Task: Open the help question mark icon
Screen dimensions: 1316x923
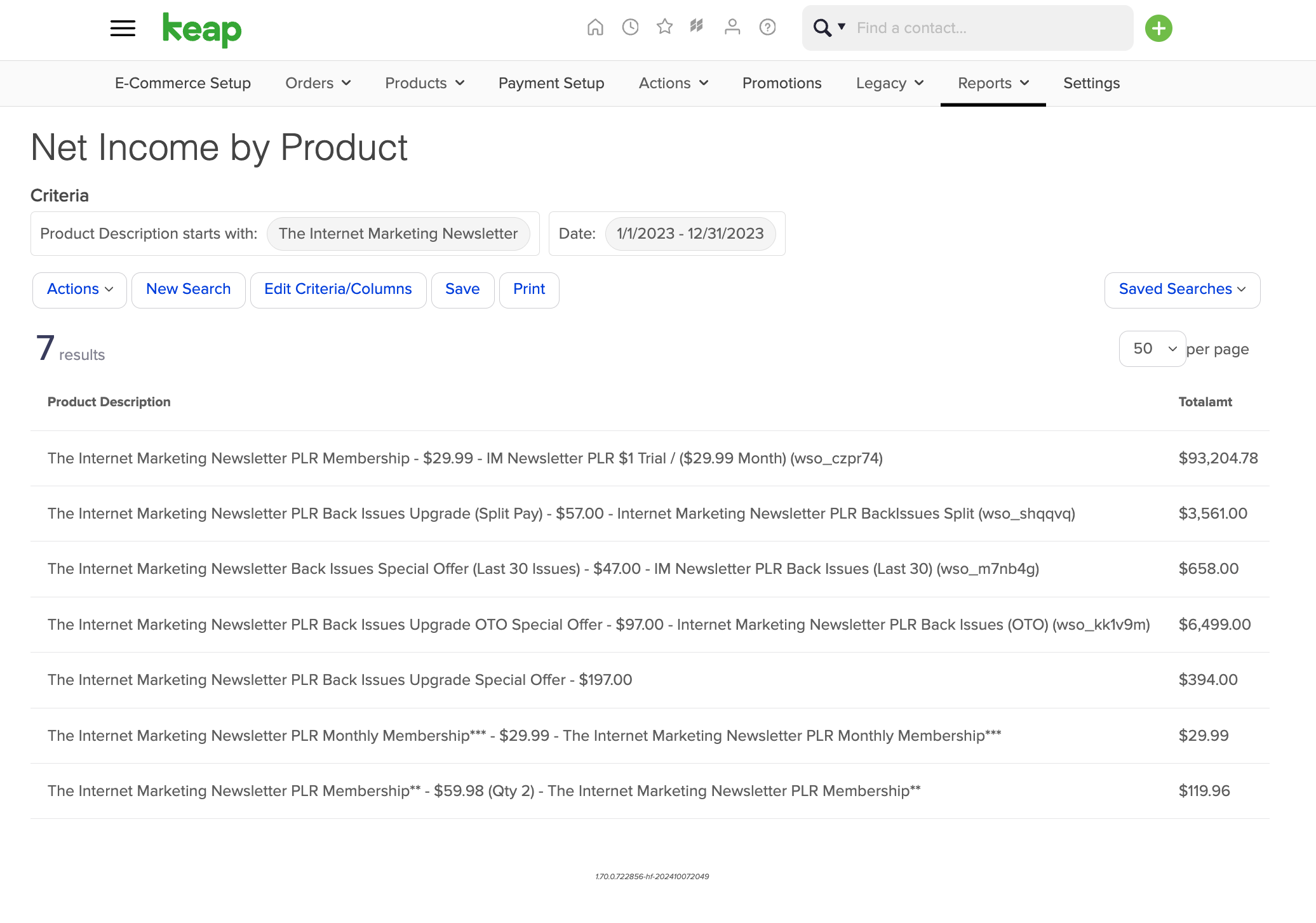Action: (767, 27)
